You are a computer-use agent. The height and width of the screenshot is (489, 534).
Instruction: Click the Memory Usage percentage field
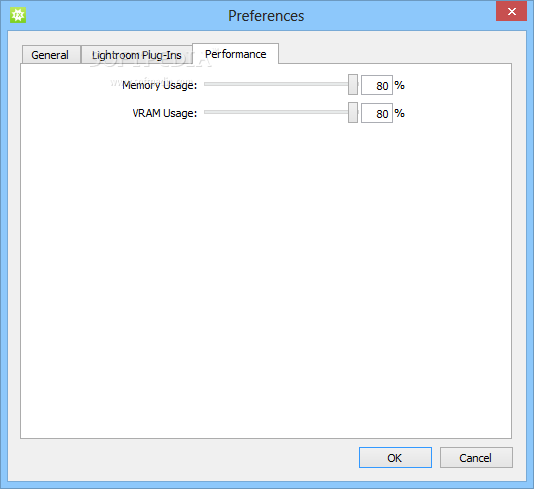point(377,85)
